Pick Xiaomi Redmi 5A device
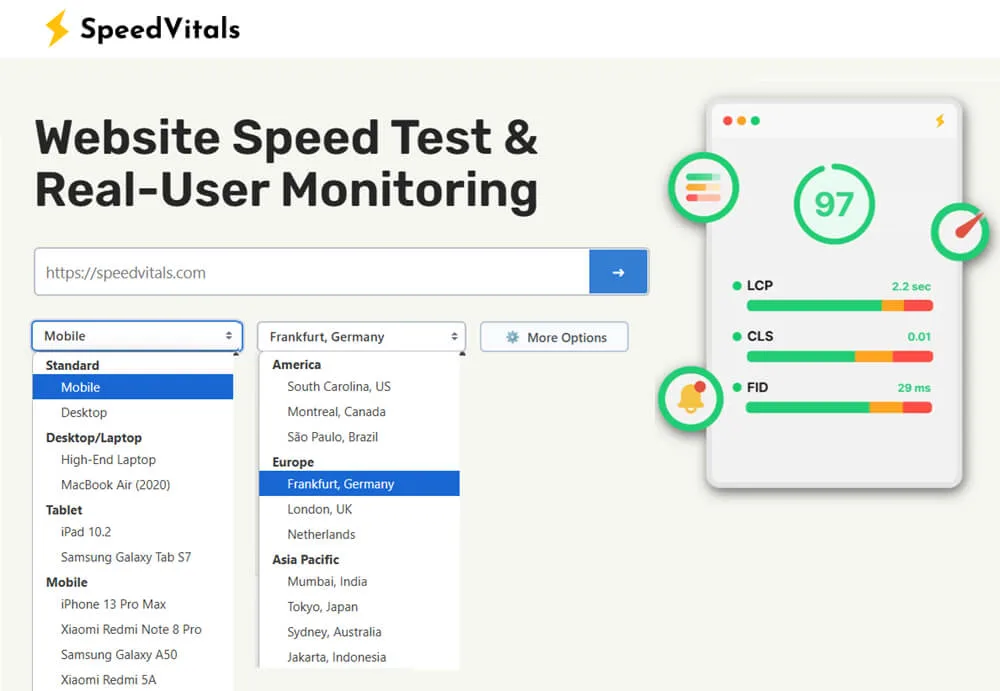1000x691 pixels. coord(133,680)
